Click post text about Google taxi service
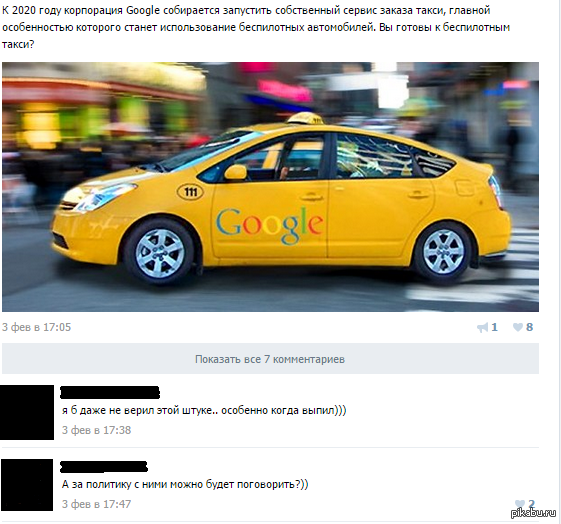 pyautogui.click(x=256, y=27)
